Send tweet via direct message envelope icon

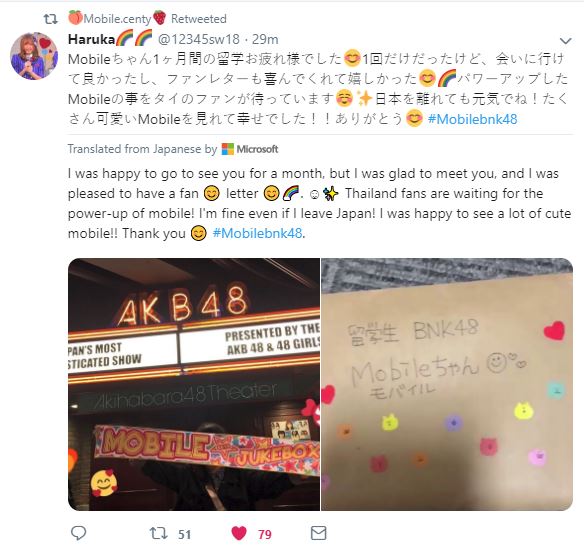point(318,533)
